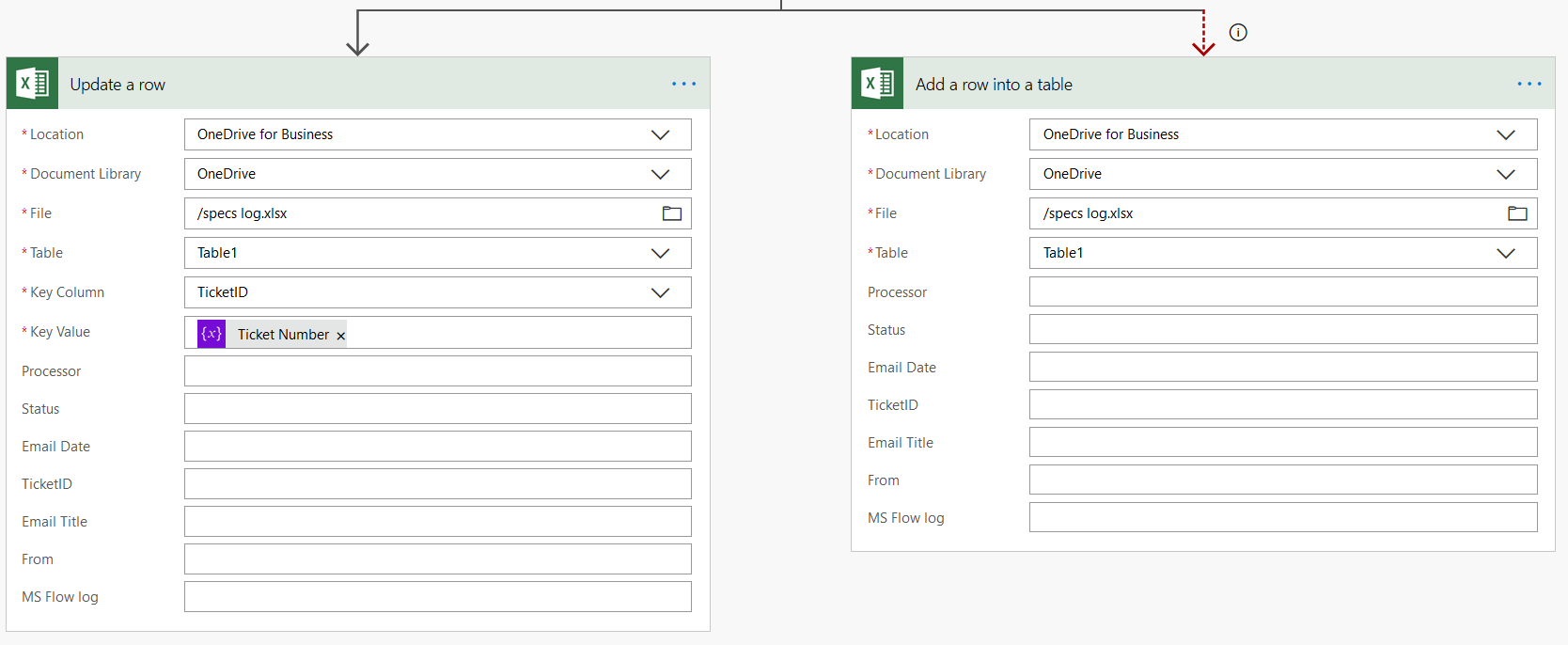The width and height of the screenshot is (1568, 645).
Task: Expand Location dropdown in Add a row into a table
Action: (x=1506, y=134)
